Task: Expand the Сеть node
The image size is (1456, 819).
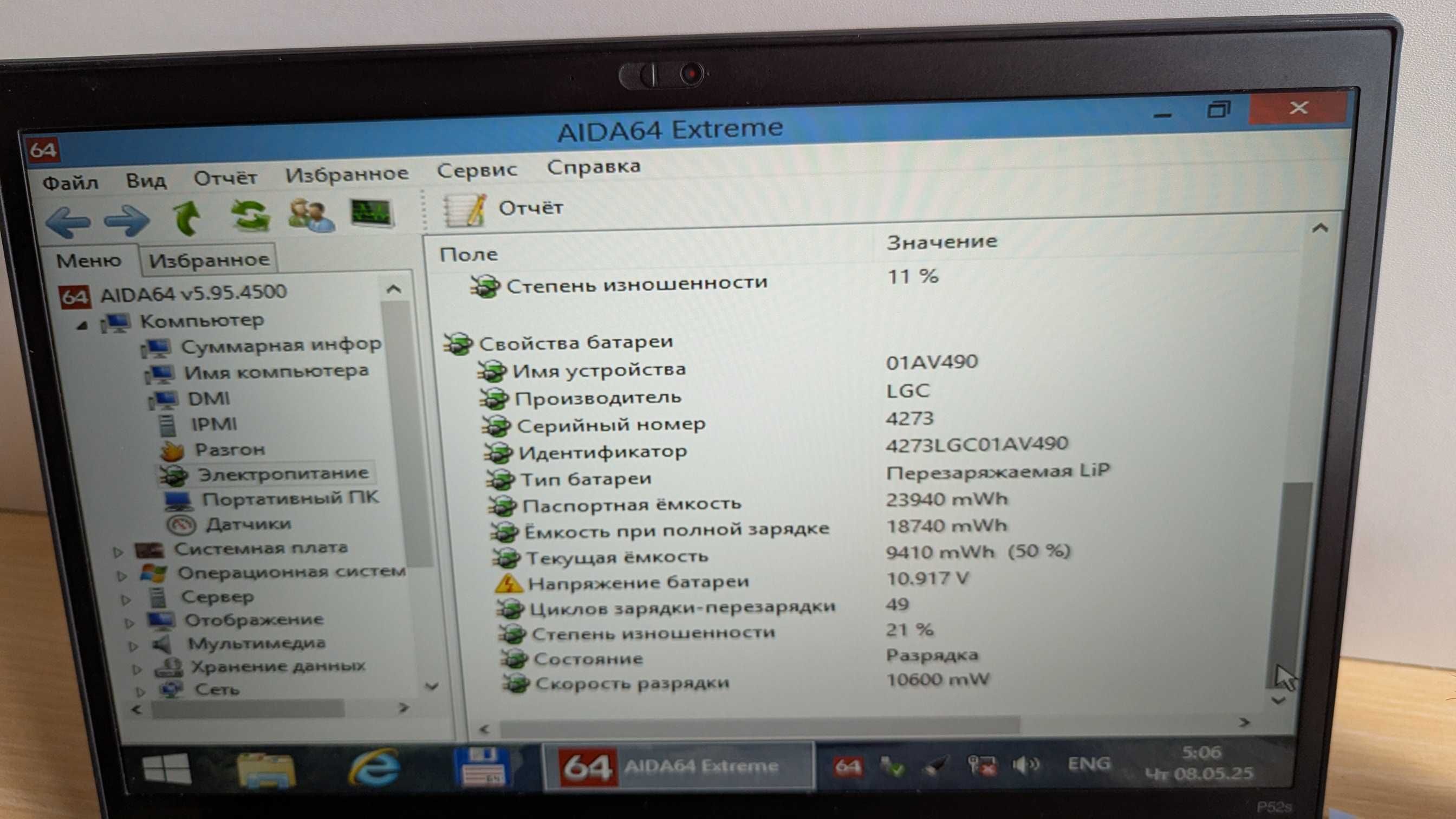Action: 140,692
